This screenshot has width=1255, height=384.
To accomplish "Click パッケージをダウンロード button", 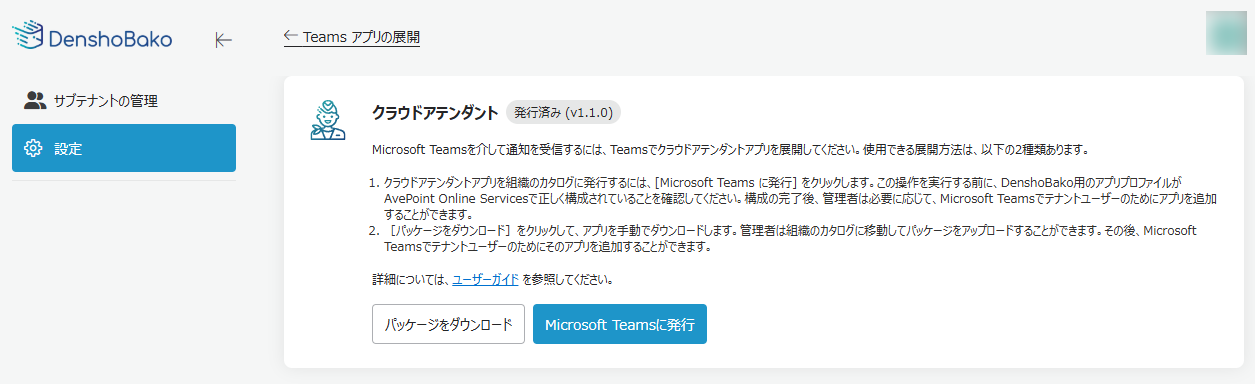I will click(448, 324).
